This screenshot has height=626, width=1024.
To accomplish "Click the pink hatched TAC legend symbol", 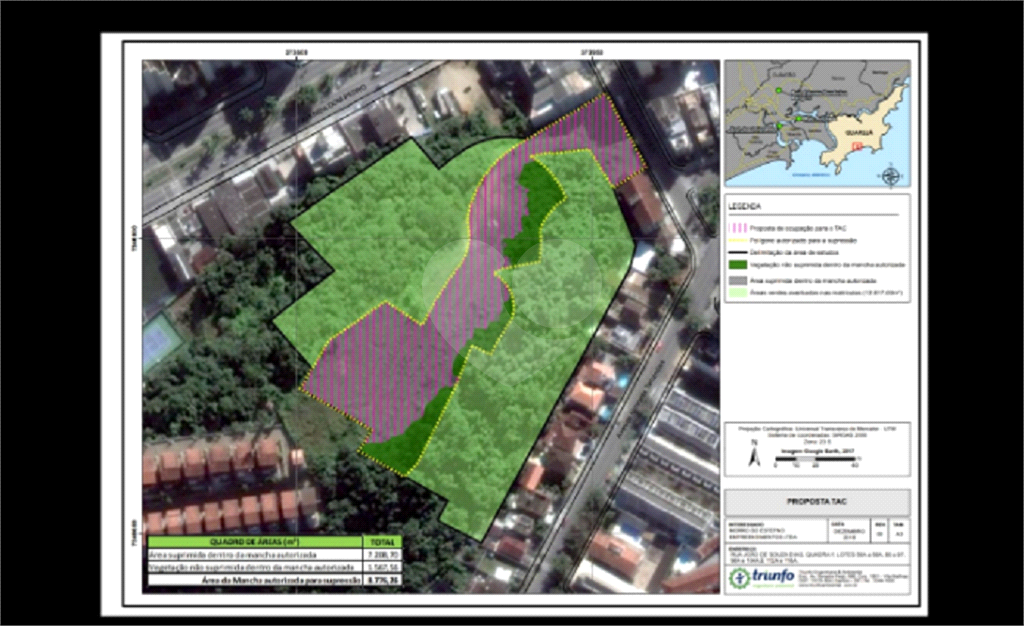I will click(736, 227).
